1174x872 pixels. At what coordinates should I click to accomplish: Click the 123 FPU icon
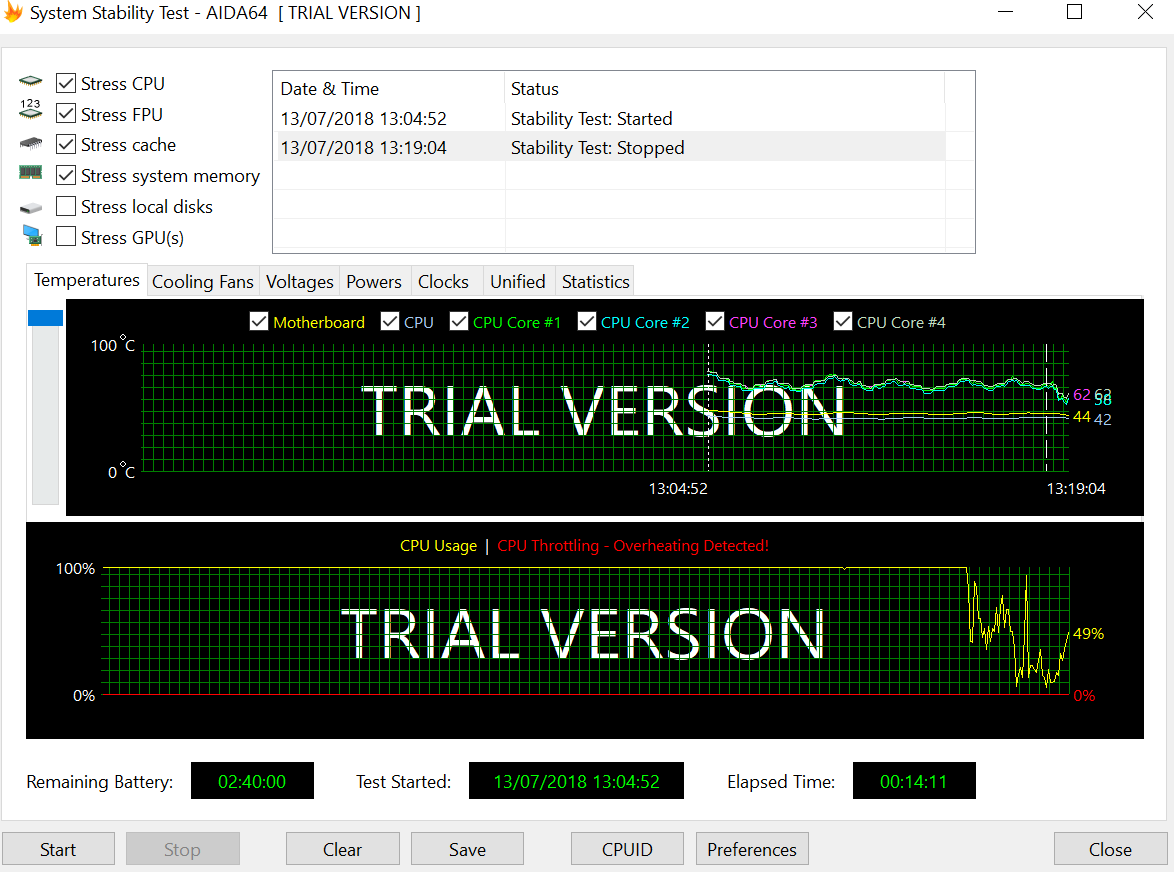(31, 109)
